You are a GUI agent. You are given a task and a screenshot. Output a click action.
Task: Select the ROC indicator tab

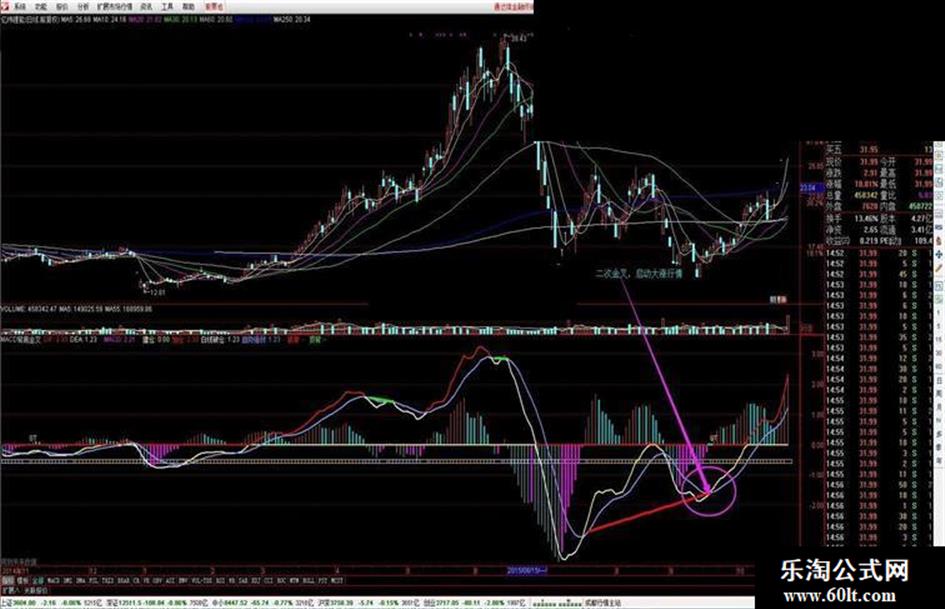(x=280, y=580)
